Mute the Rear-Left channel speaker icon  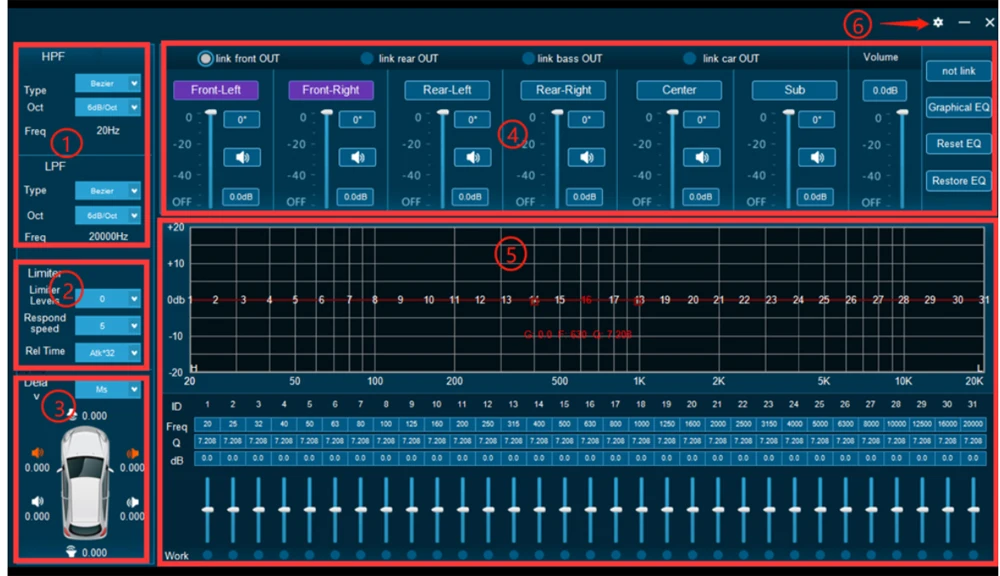pyautogui.click(x=472, y=157)
